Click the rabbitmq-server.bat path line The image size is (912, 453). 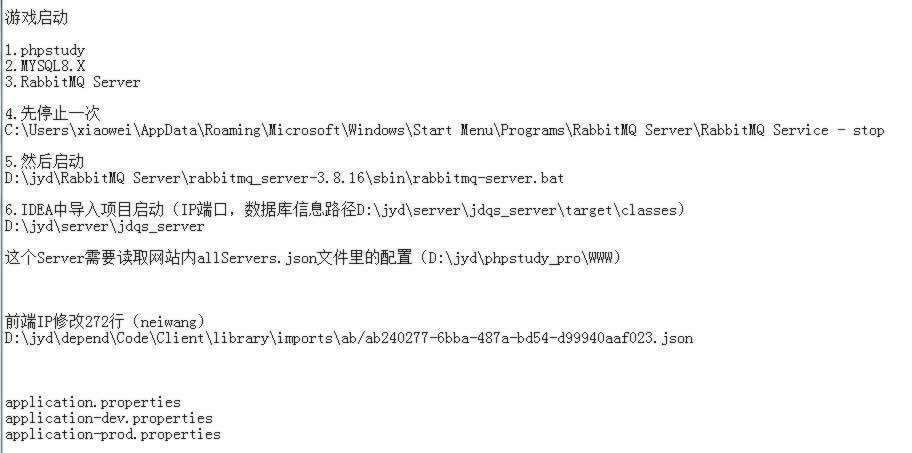pos(284,179)
